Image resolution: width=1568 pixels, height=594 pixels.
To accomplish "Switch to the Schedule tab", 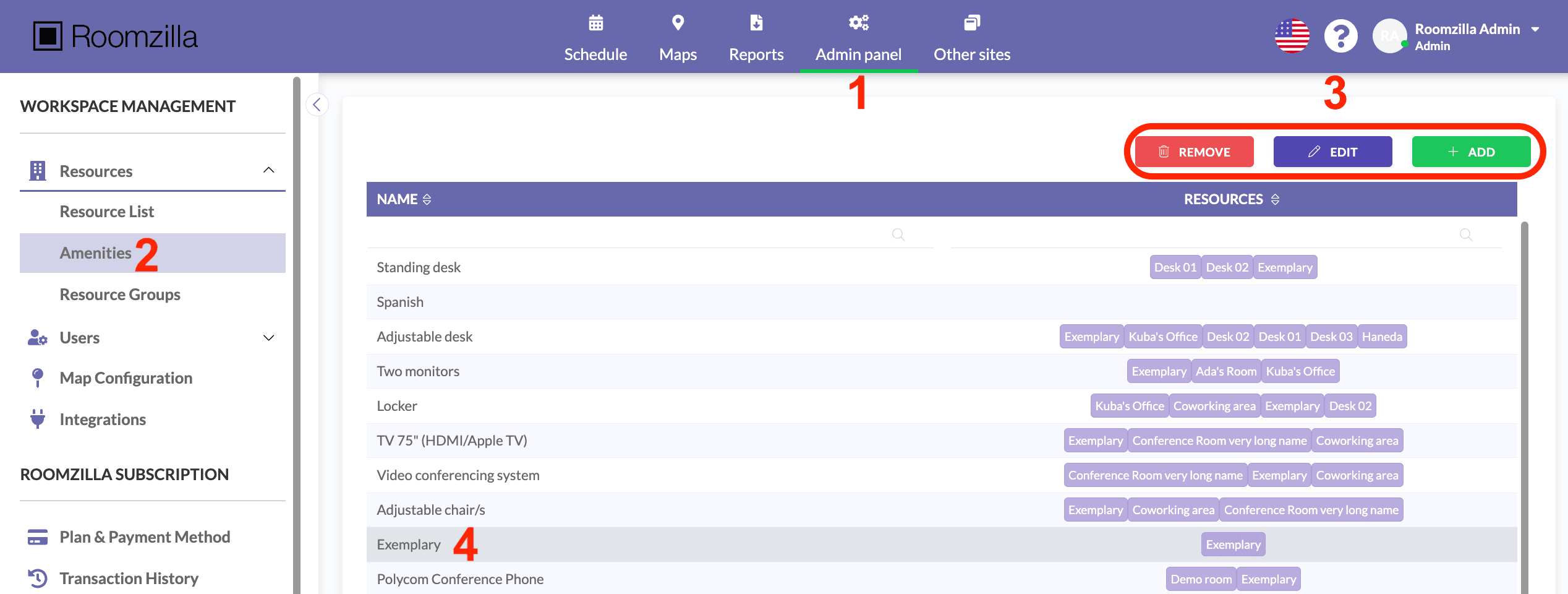I will click(x=595, y=38).
